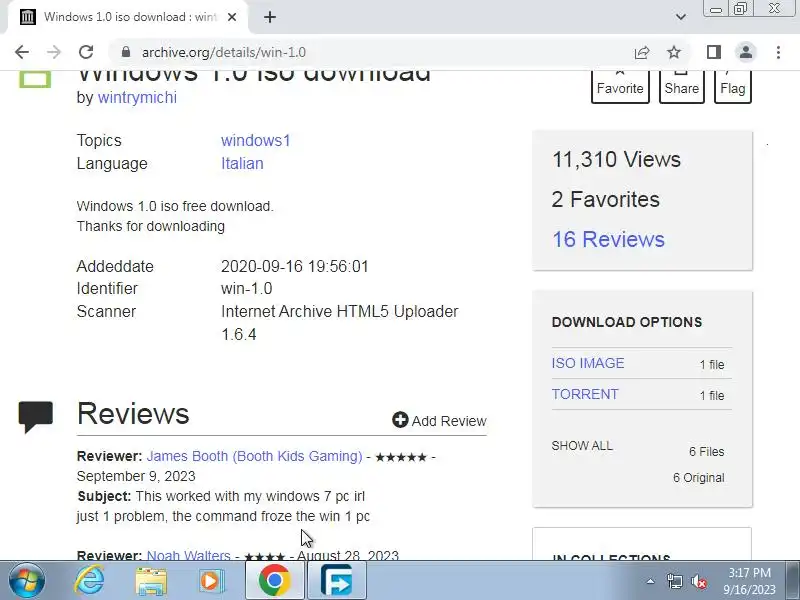The height and width of the screenshot is (600, 800).
Task: Click the Flag button
Action: 733,86
